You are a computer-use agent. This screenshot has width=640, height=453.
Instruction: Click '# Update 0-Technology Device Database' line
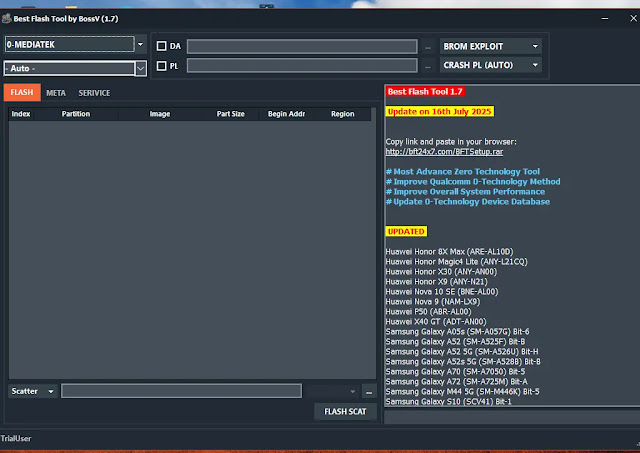coord(468,202)
